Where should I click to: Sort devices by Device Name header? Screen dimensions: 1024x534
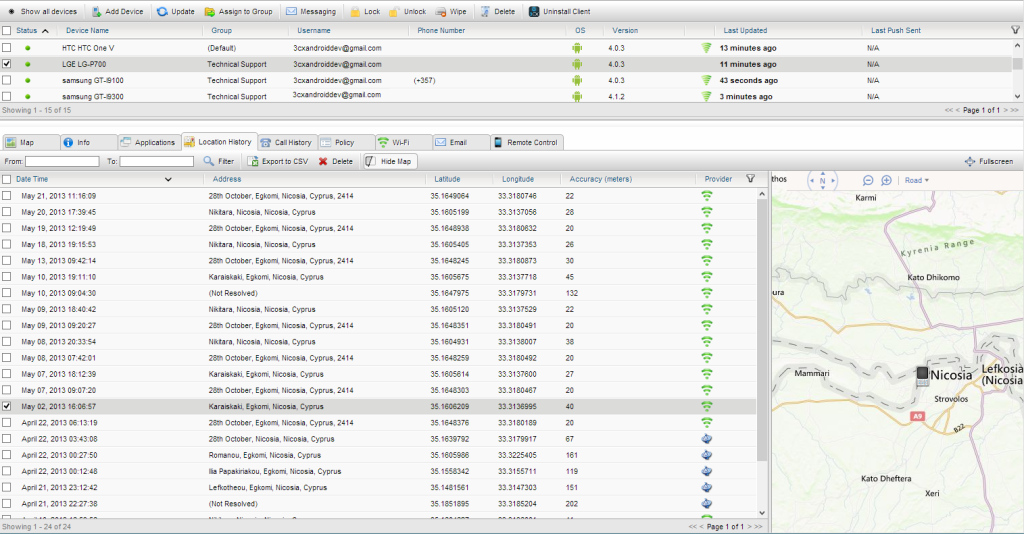(87, 31)
